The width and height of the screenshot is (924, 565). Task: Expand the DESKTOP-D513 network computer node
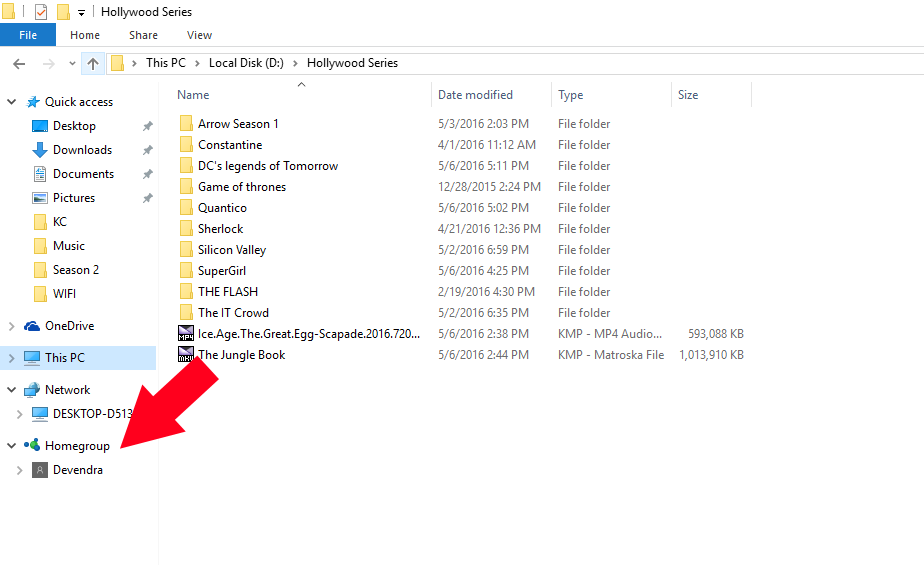coord(19,414)
